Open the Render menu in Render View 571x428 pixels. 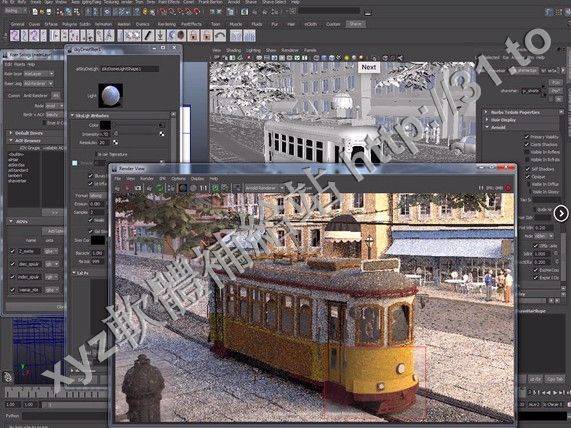point(147,179)
